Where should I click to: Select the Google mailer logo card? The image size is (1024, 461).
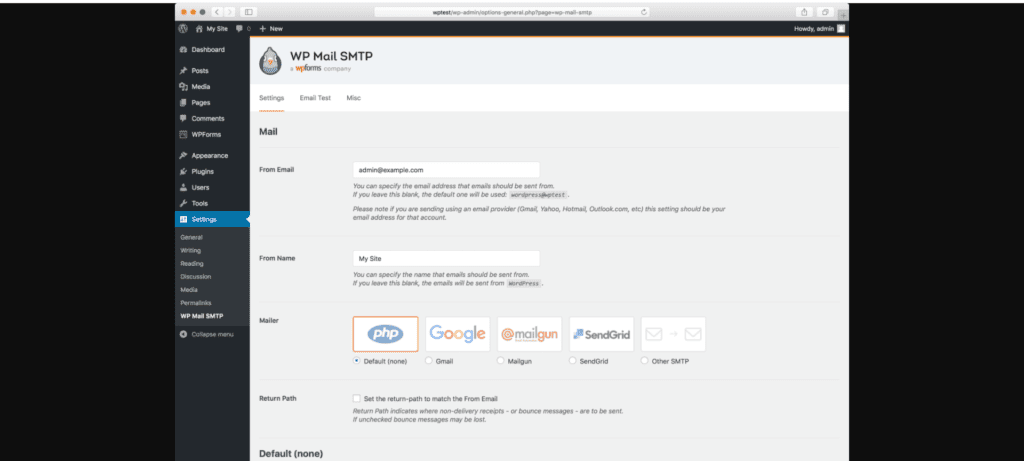458,334
